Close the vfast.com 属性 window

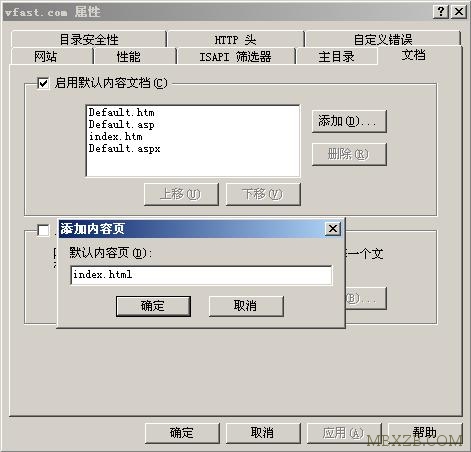coord(459,12)
